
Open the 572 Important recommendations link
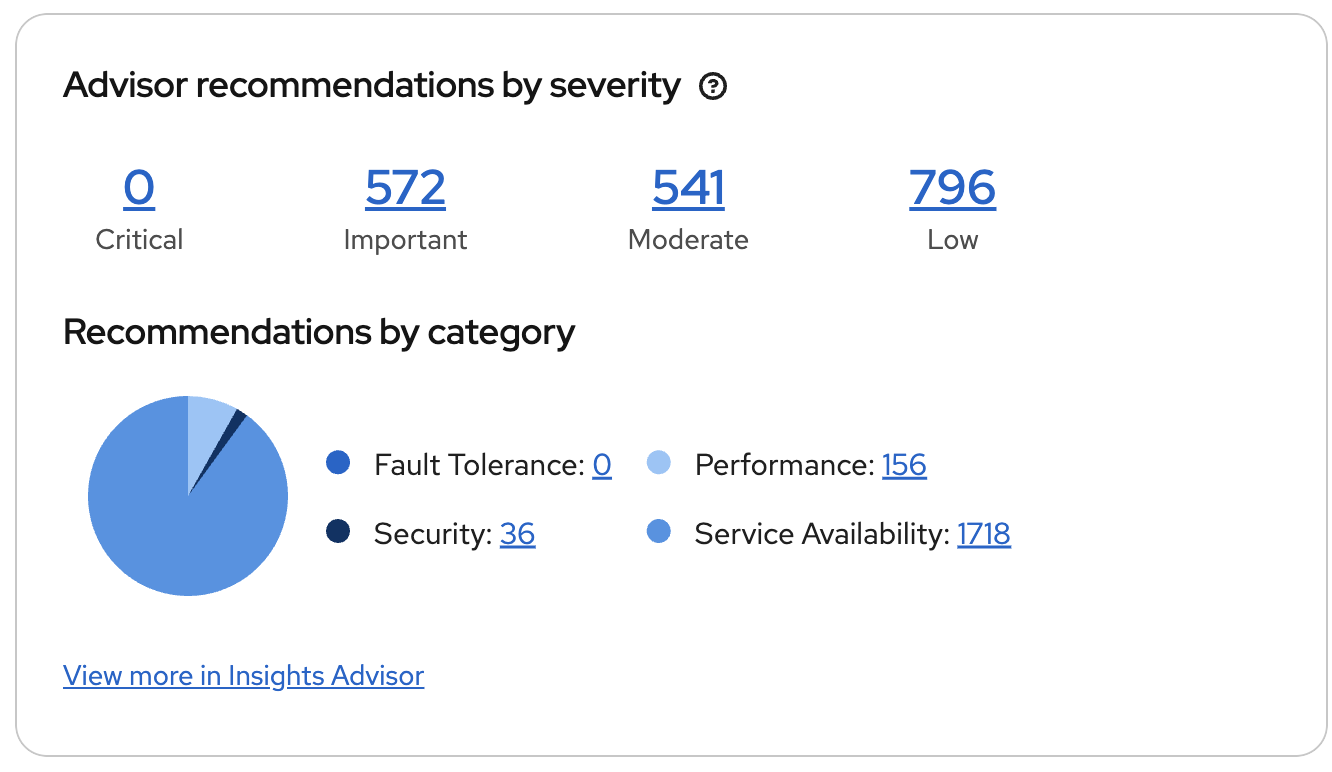coord(405,188)
